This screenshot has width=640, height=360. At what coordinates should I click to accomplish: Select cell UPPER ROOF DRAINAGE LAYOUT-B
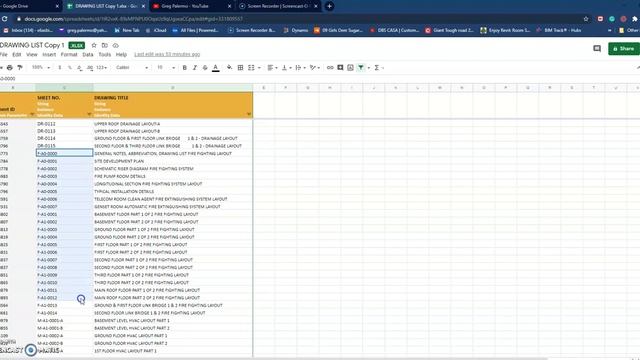coord(173,131)
